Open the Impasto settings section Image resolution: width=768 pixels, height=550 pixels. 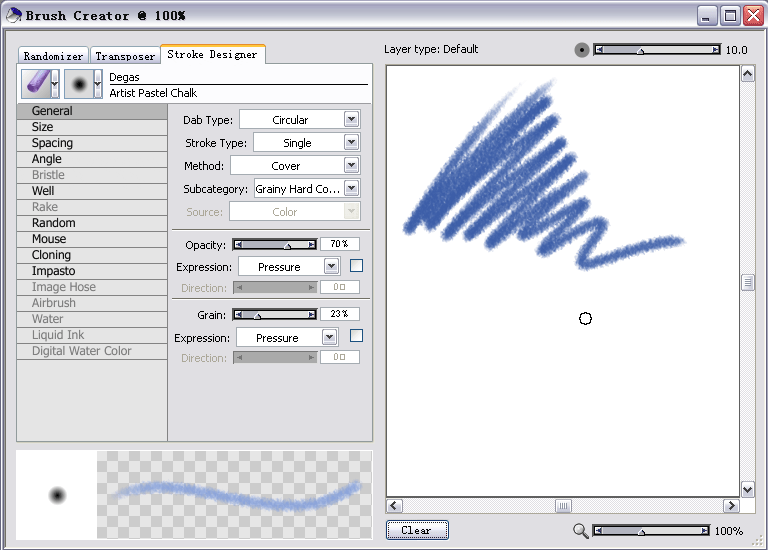click(x=92, y=271)
